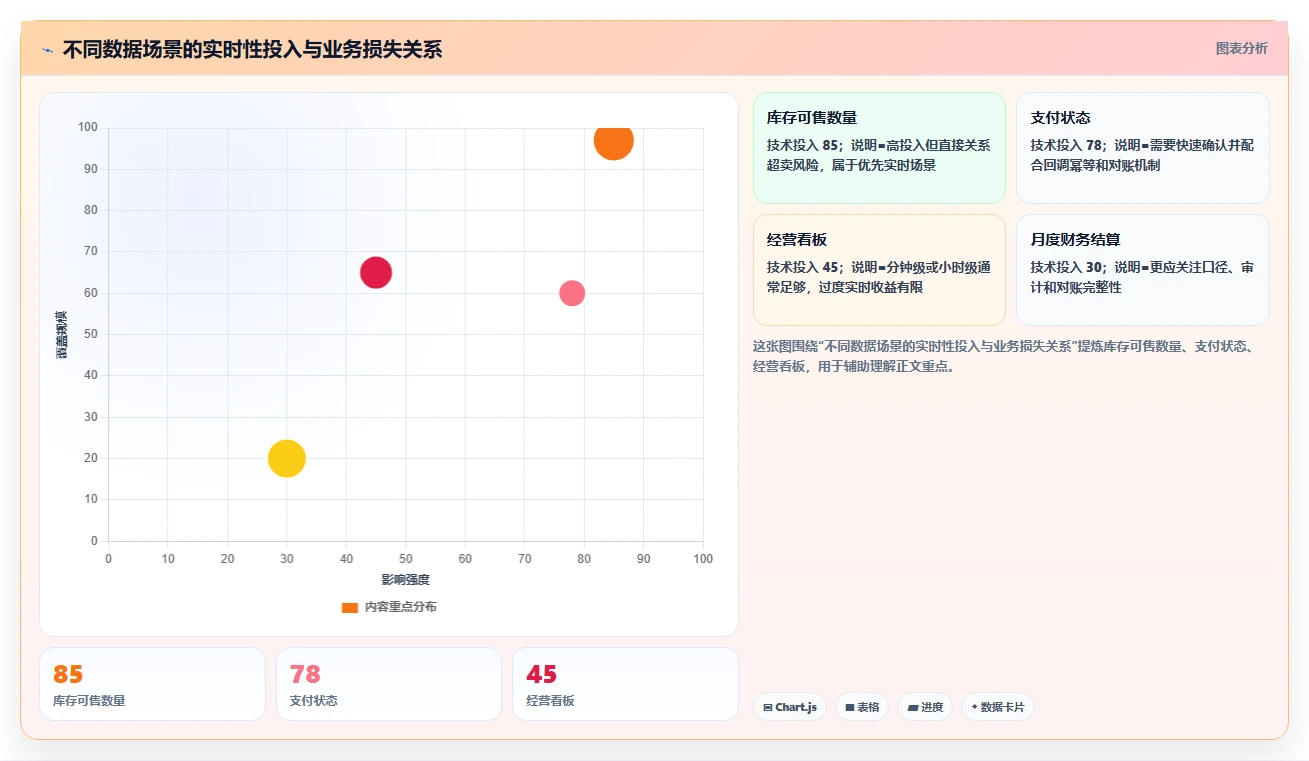This screenshot has width=1309, height=761.
Task: Select the 78 支付状态 stat card
Action: pos(389,684)
